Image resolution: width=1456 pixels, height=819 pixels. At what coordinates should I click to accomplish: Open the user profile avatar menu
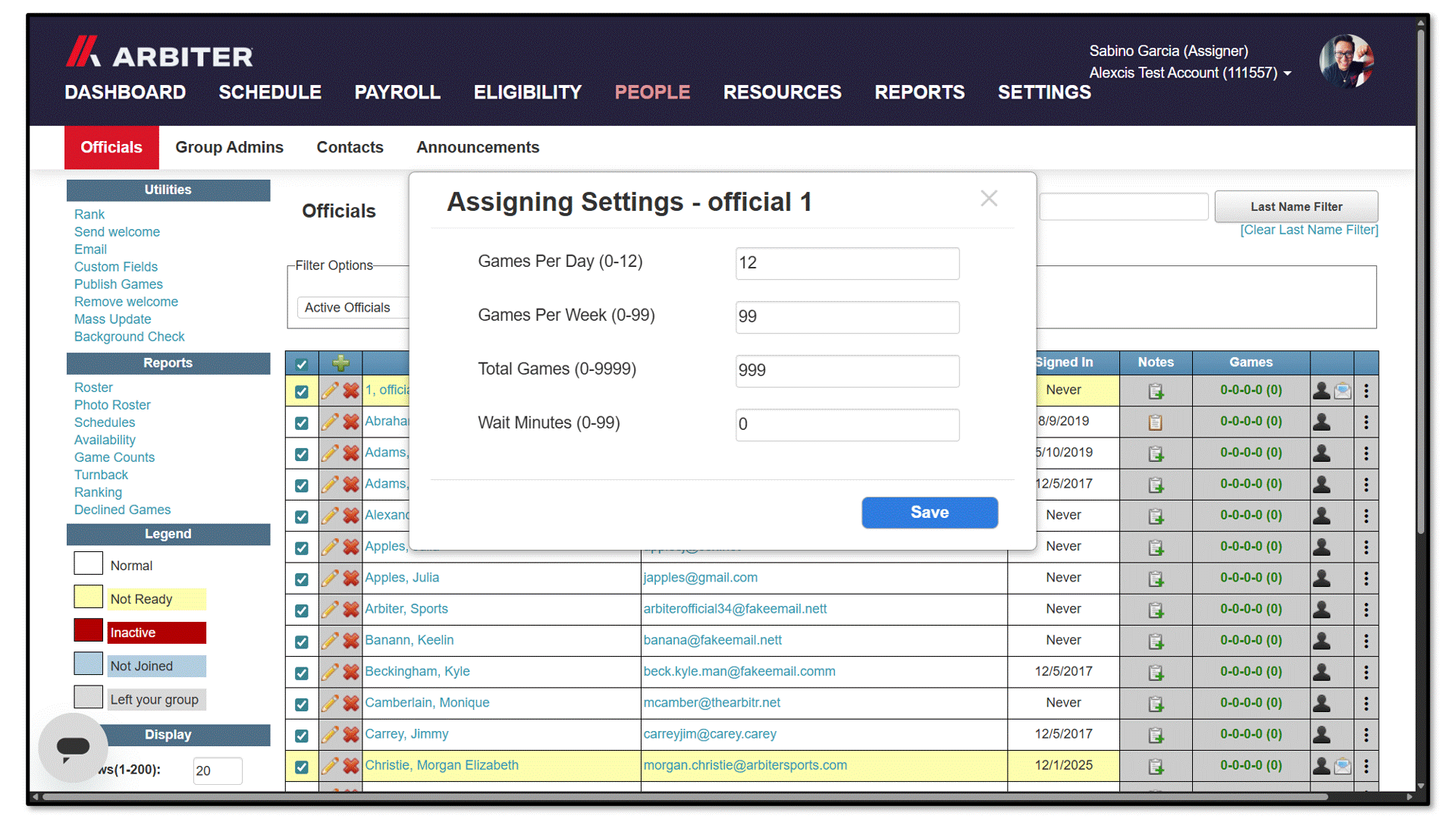(1347, 61)
